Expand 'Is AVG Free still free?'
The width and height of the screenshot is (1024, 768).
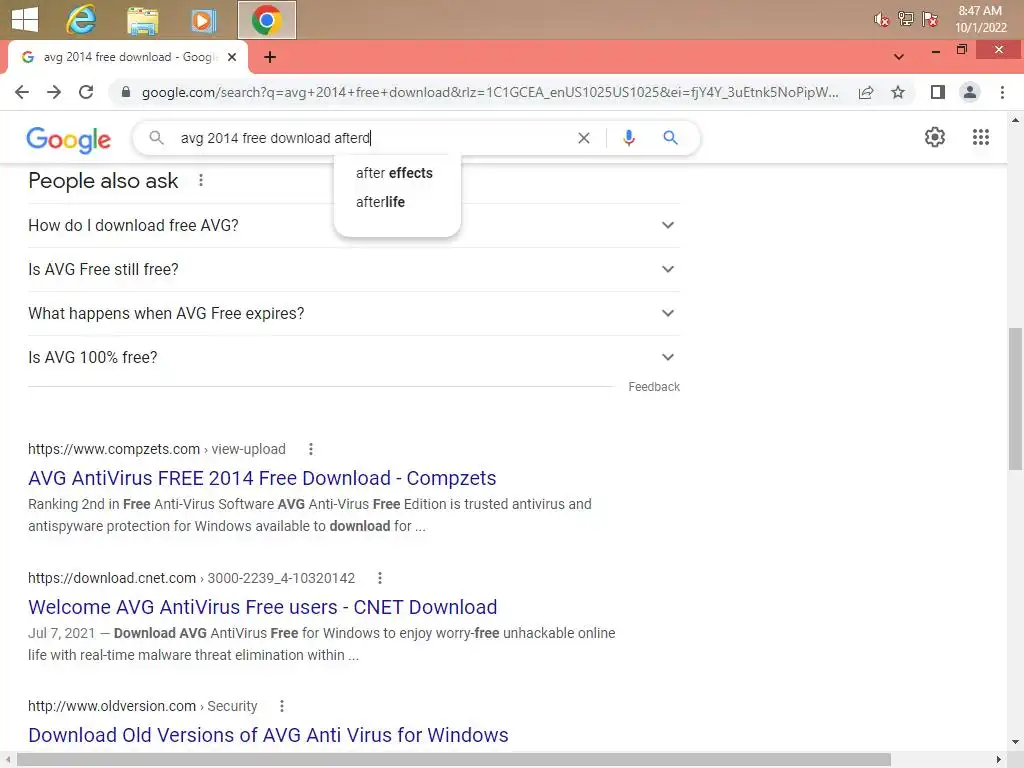[354, 269]
